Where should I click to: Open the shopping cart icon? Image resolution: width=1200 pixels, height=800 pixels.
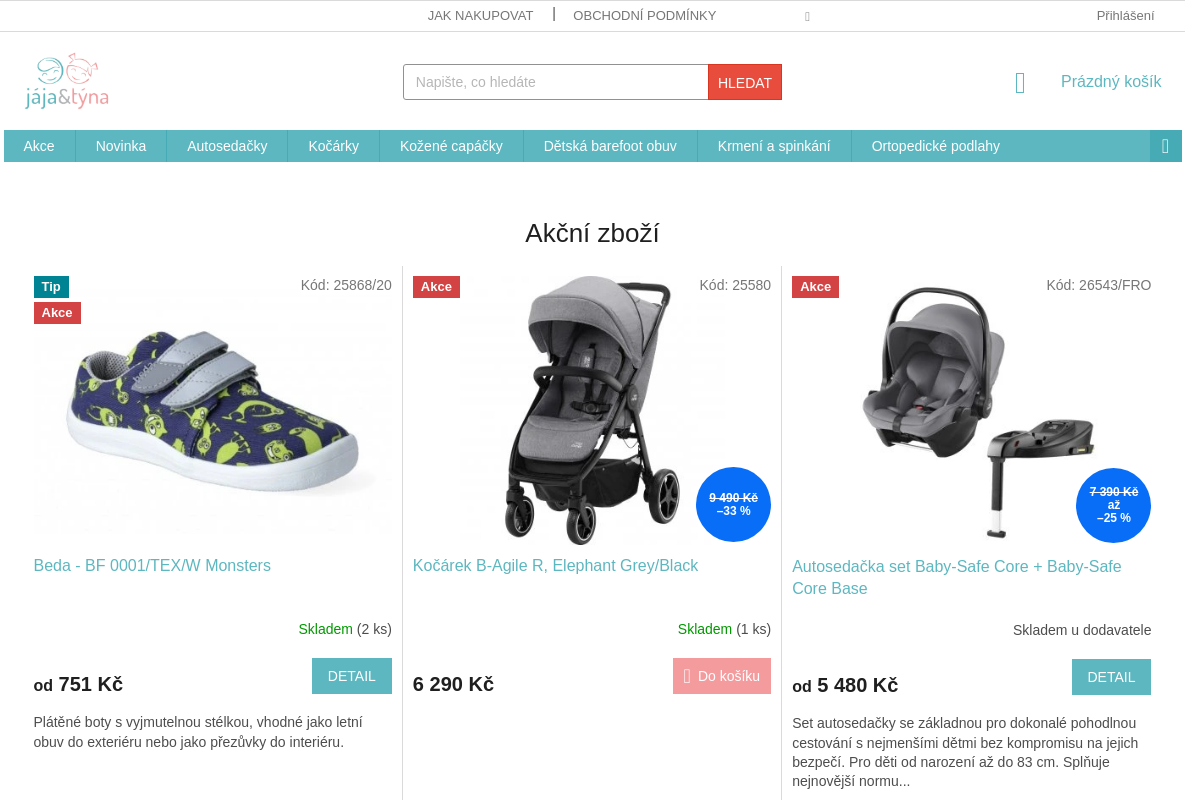point(1020,83)
